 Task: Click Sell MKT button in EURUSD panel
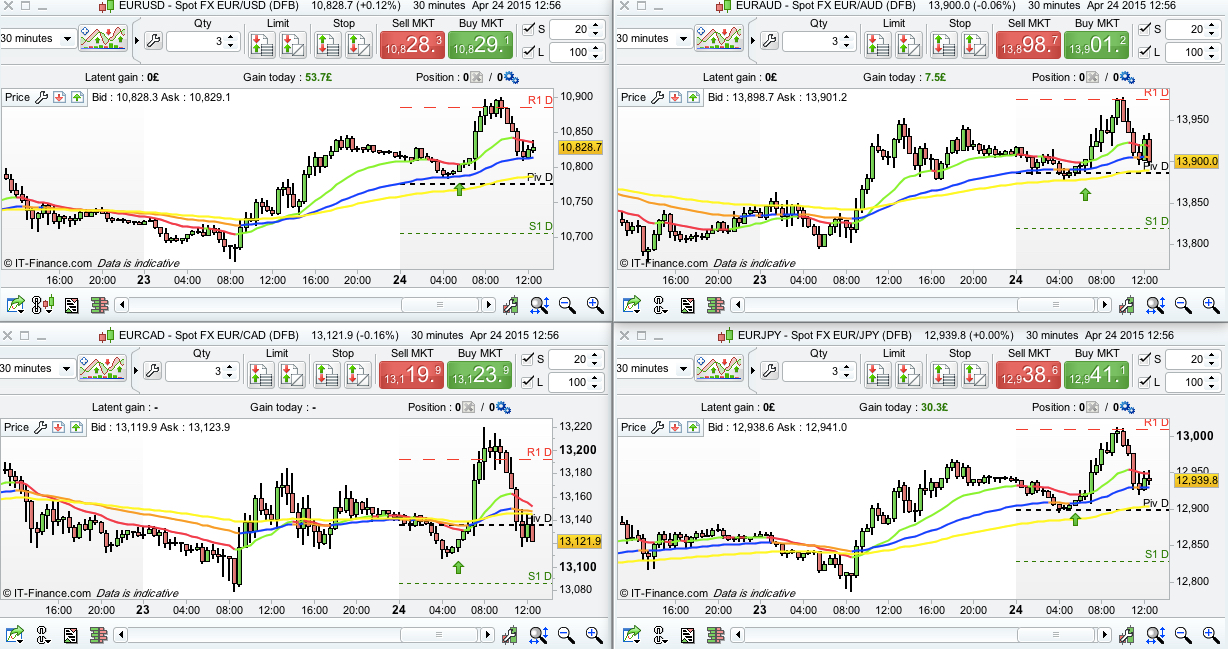[412, 45]
